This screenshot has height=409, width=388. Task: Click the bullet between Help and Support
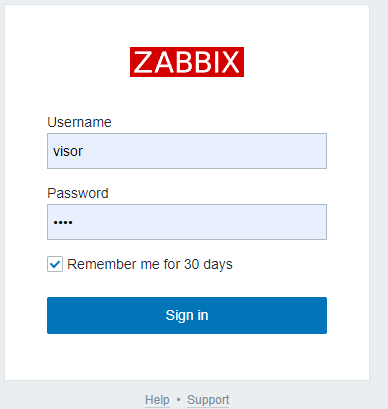tap(178, 399)
